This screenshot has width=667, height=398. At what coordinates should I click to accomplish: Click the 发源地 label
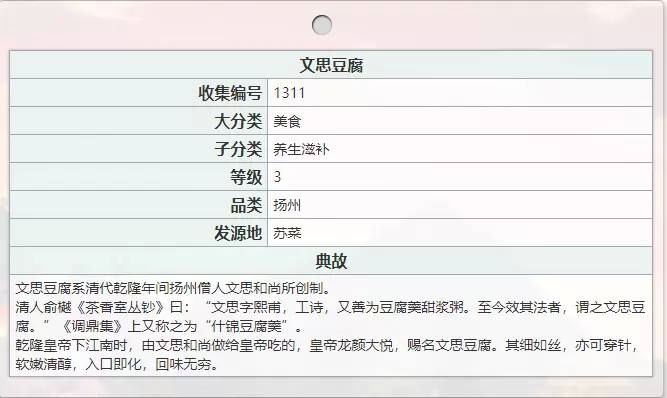click(x=238, y=233)
